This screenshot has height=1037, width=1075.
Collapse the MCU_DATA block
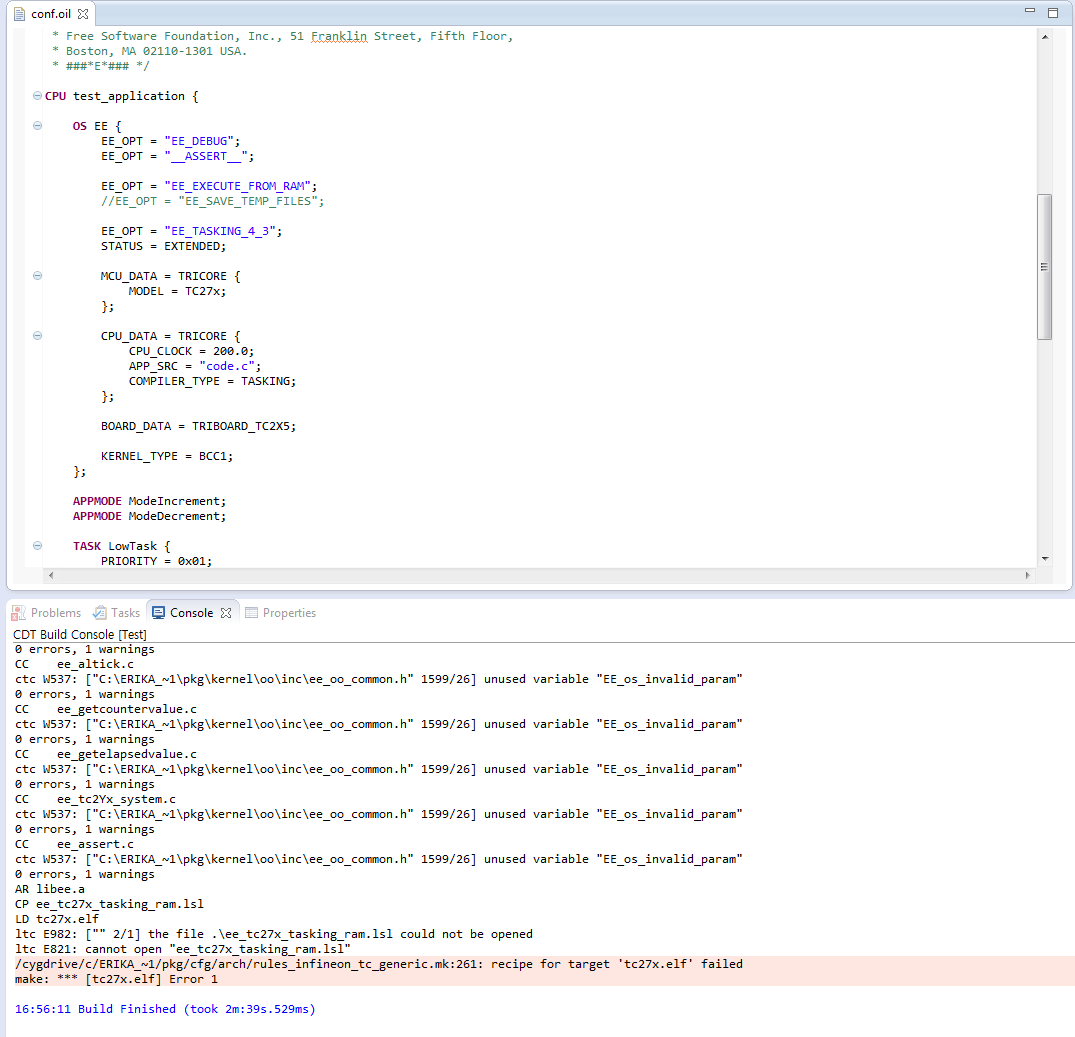[x=38, y=276]
